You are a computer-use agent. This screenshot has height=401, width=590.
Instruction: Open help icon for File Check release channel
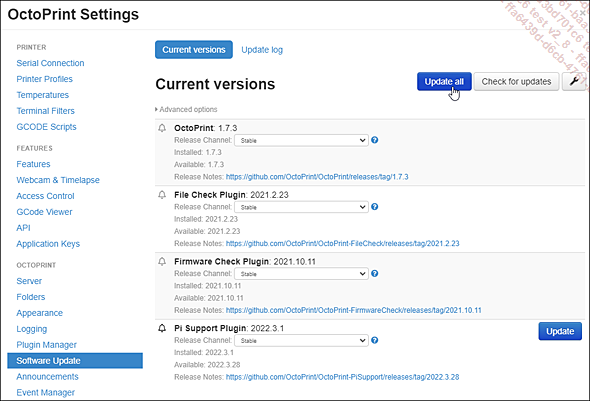(x=374, y=207)
